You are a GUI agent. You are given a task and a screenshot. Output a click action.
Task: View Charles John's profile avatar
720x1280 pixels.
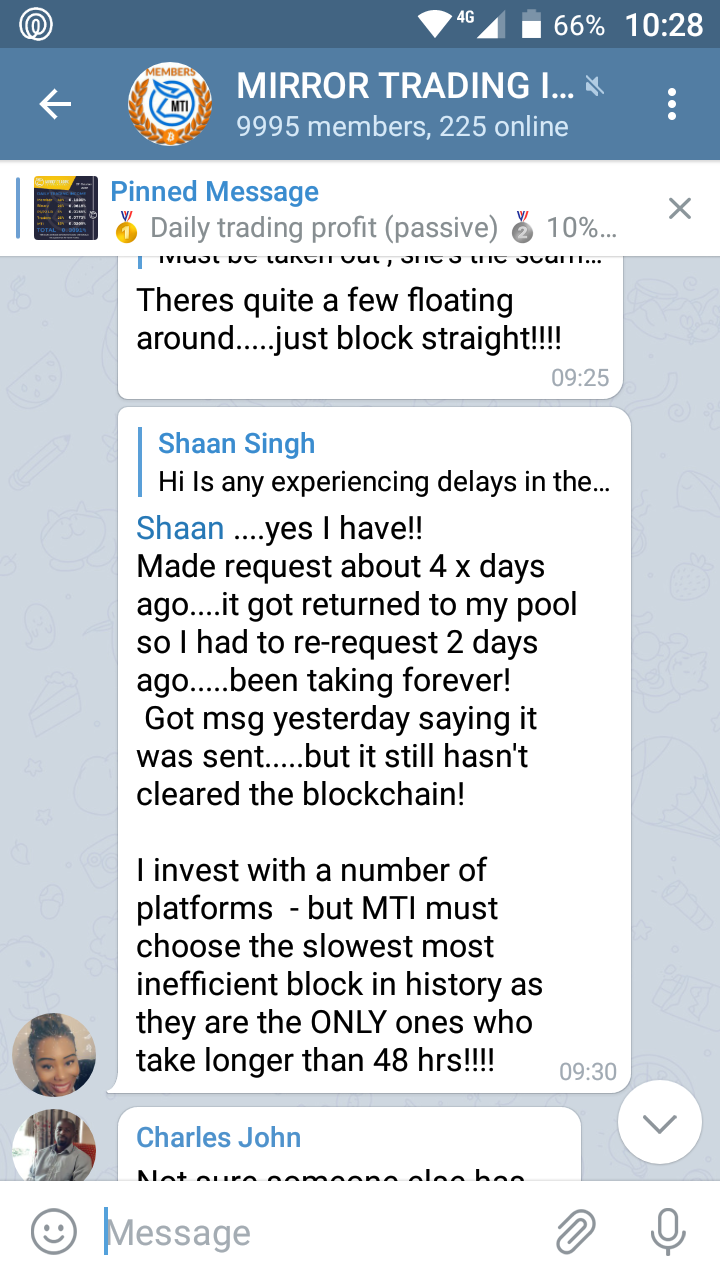coord(54,1145)
